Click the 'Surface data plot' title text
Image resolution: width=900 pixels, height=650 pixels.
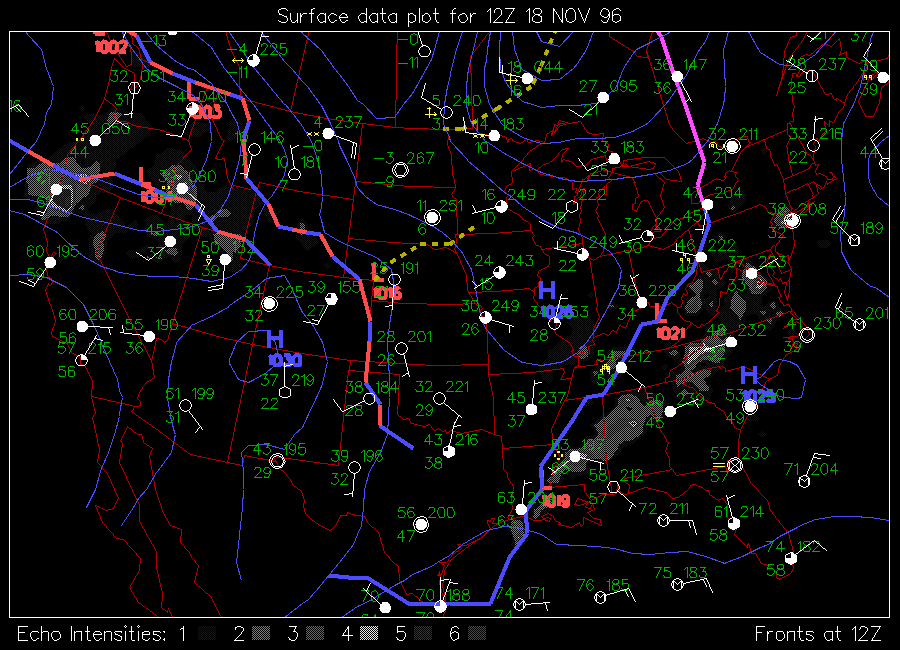pyautogui.click(x=449, y=16)
